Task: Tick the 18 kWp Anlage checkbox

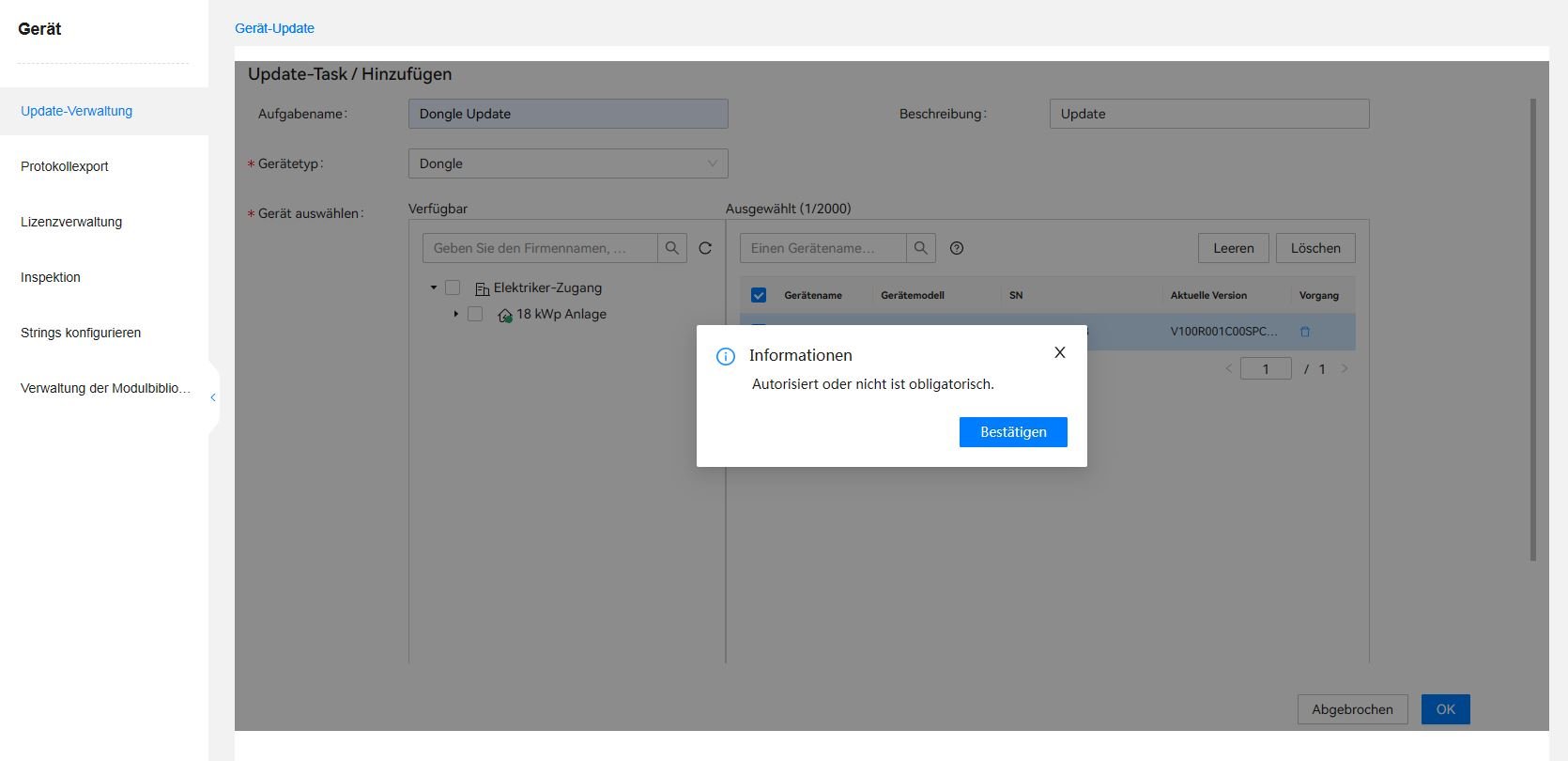Action: (475, 314)
